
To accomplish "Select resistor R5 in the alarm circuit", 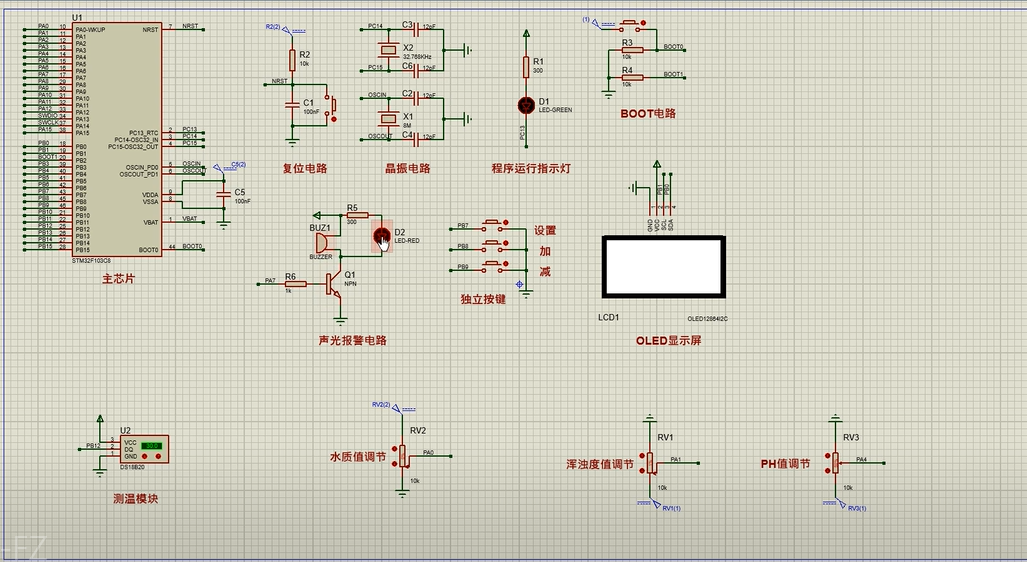I will [358, 215].
